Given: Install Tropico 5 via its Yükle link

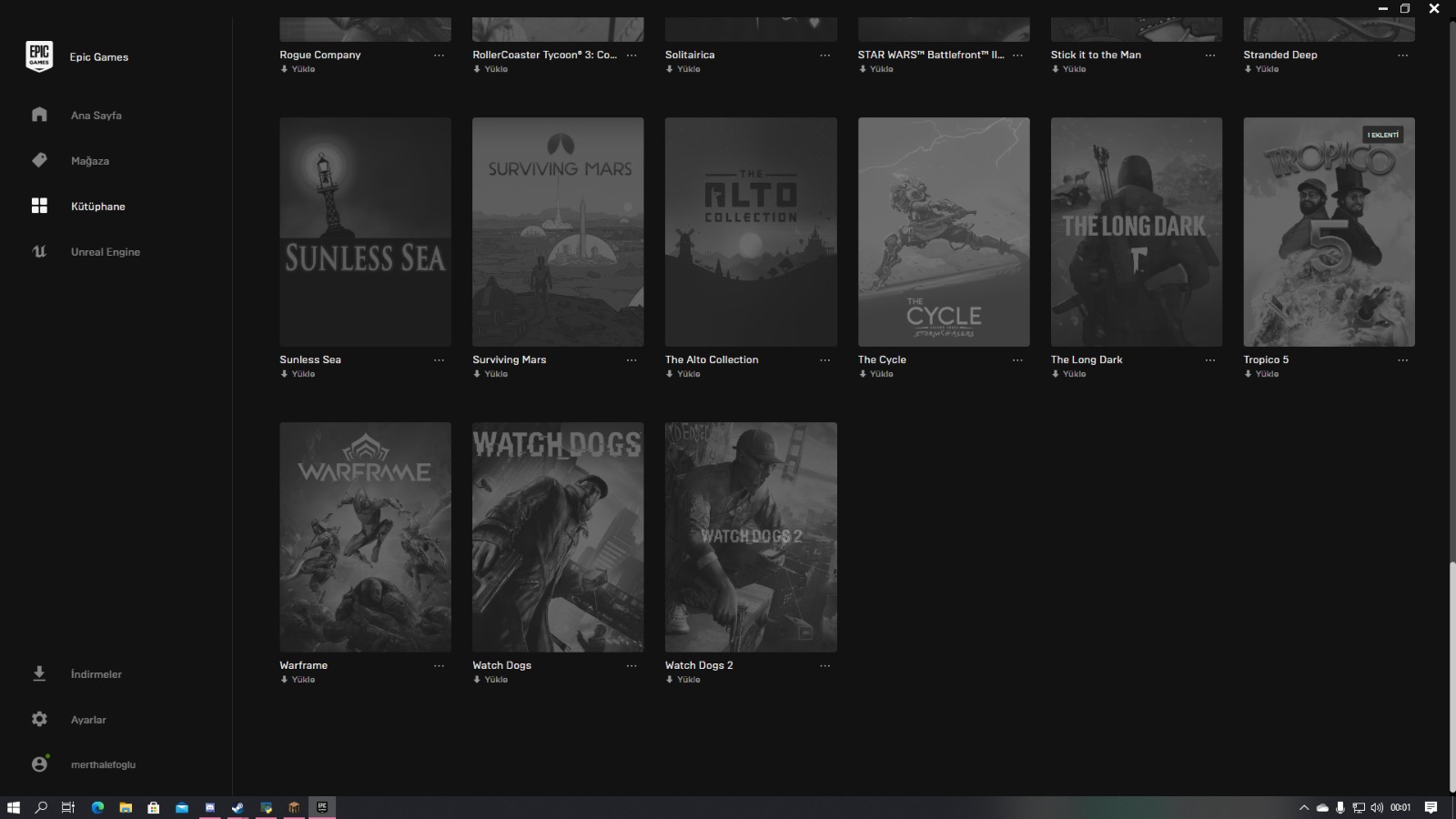Looking at the screenshot, I should [x=1262, y=374].
